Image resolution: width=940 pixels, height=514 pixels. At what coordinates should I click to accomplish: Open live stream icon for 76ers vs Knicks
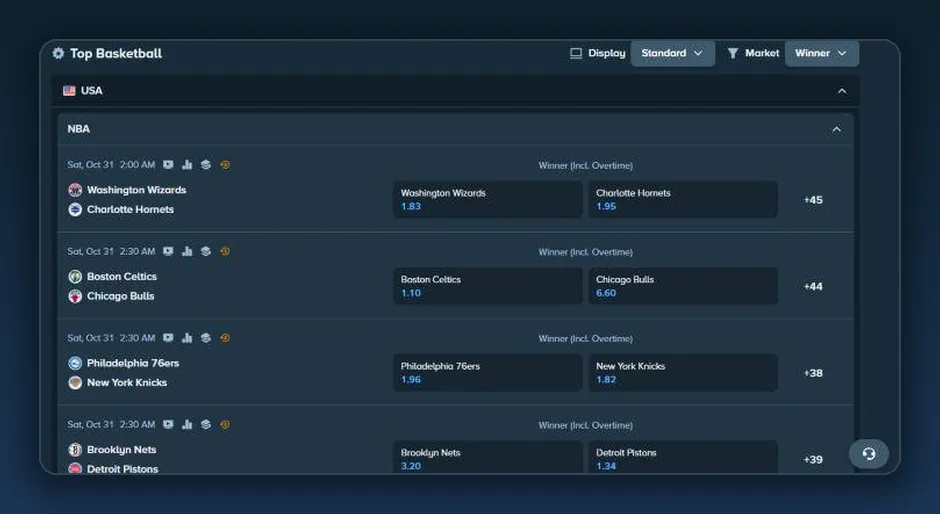pos(168,338)
